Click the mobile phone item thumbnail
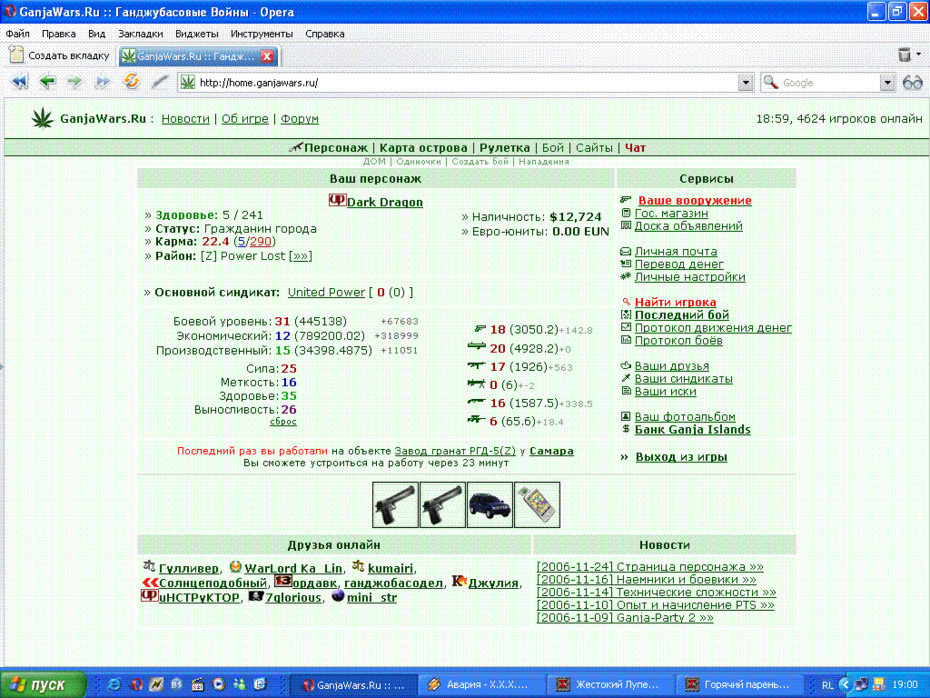Image resolution: width=930 pixels, height=698 pixels. (x=537, y=505)
